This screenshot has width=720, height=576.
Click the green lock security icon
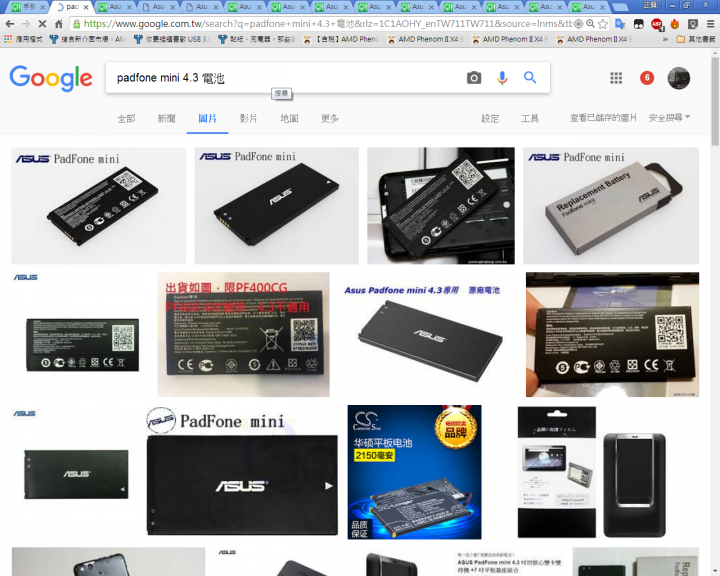click(77, 24)
